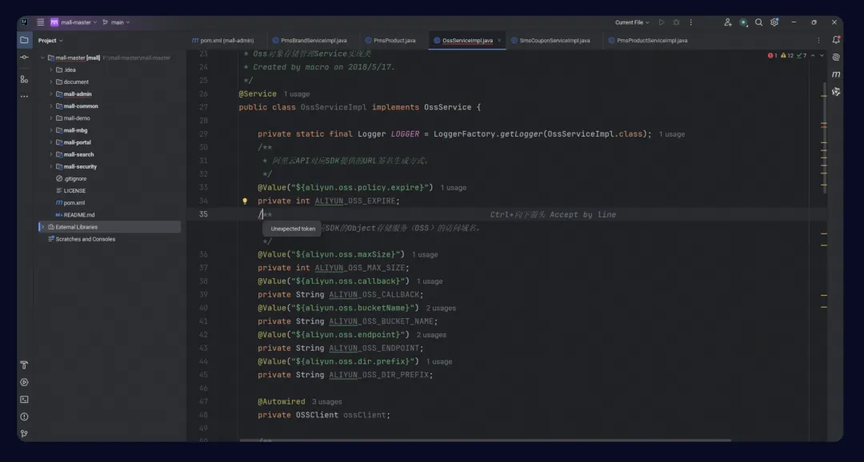
Task: Open the Commit tool window
Action: pos(24,58)
